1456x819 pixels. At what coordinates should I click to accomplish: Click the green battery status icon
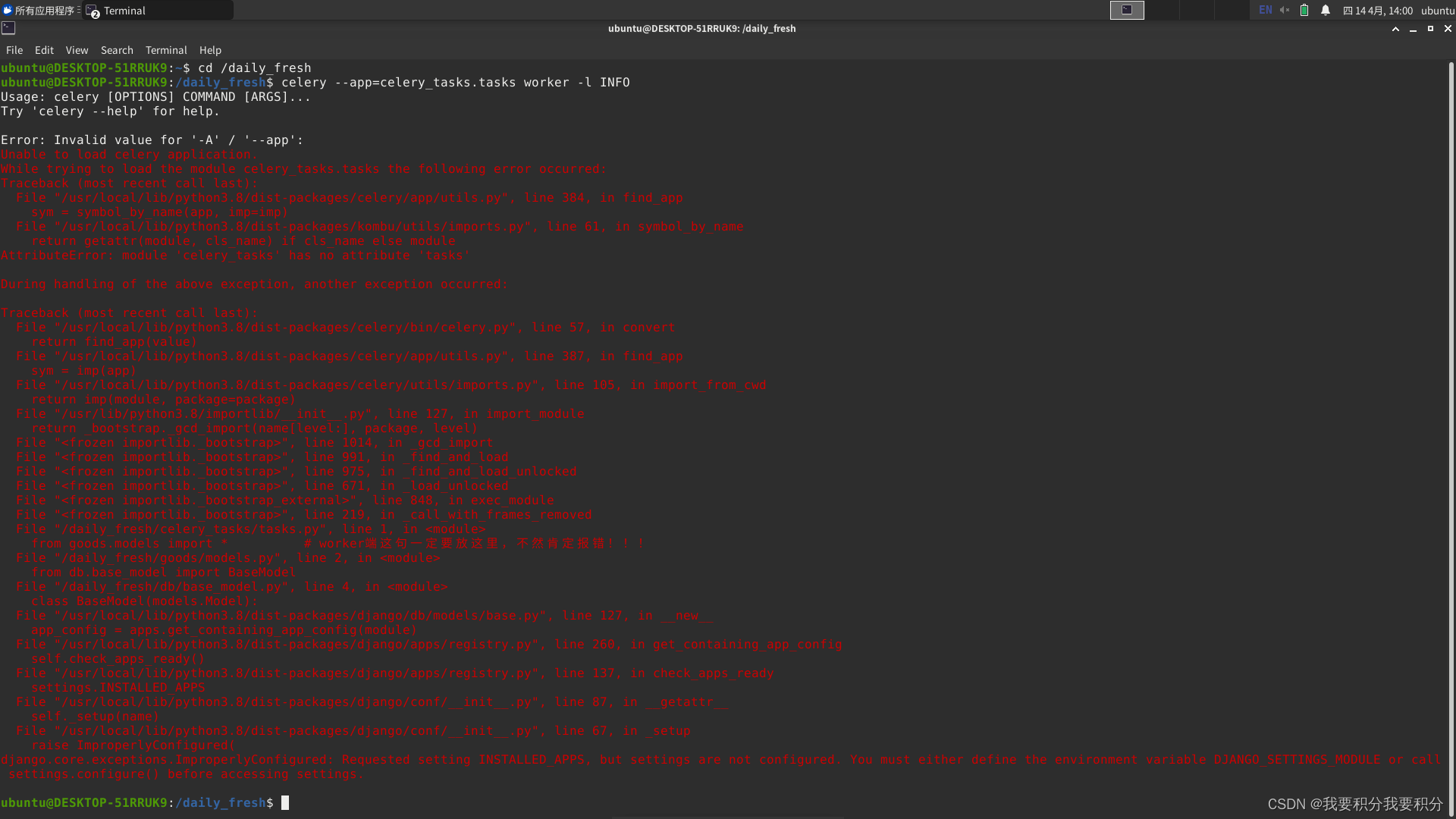(1304, 10)
